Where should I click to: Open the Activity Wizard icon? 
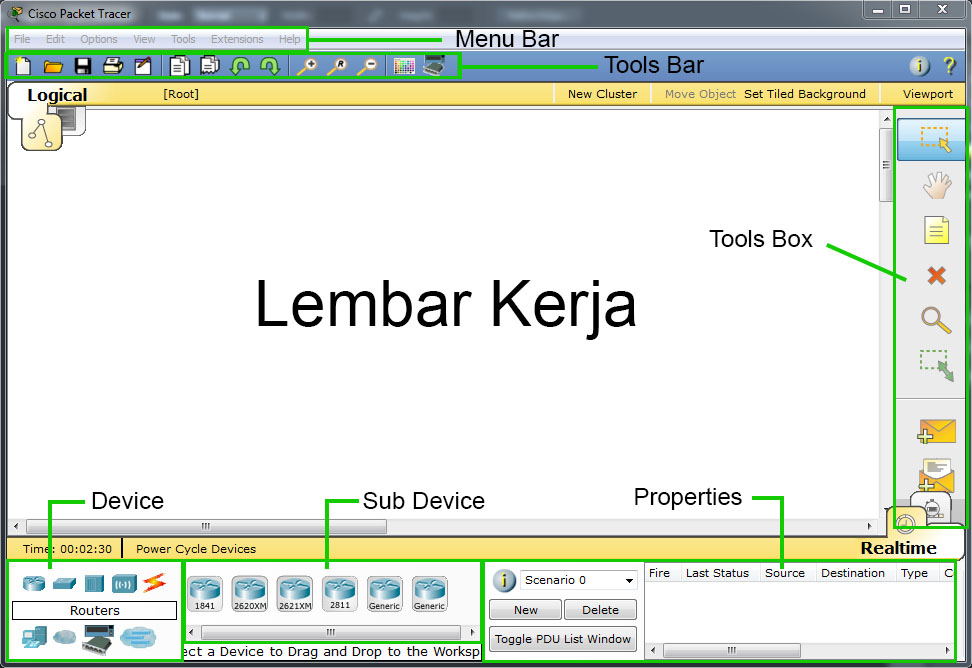pyautogui.click(x=143, y=66)
